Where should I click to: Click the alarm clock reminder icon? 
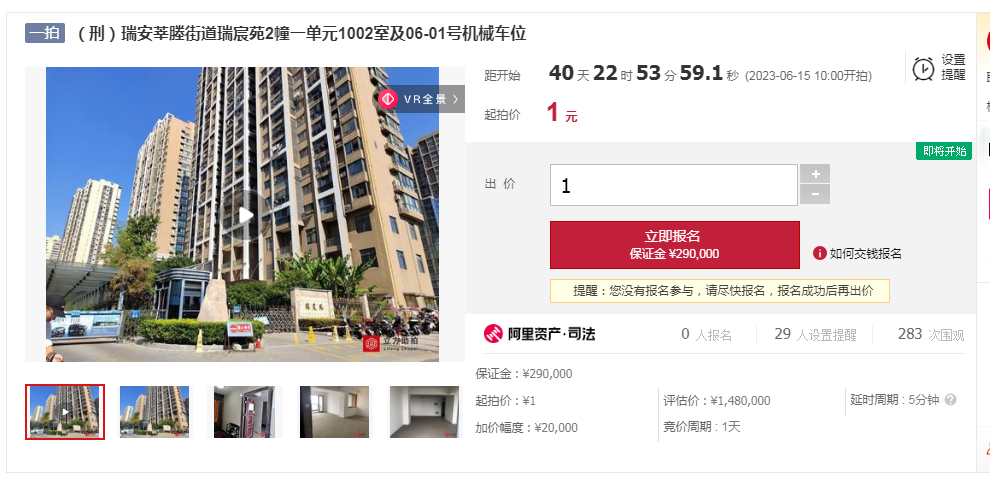[923, 68]
